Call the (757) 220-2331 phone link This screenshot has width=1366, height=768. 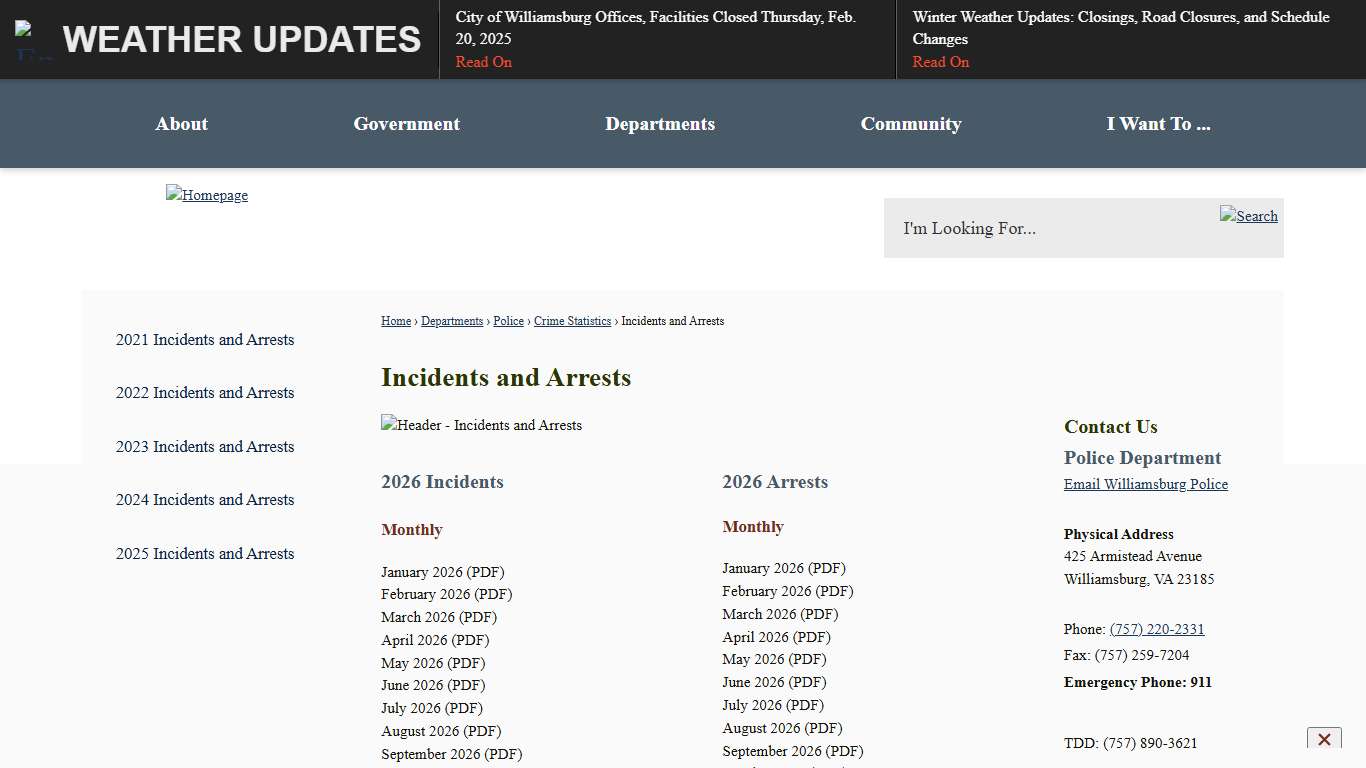(x=1156, y=629)
